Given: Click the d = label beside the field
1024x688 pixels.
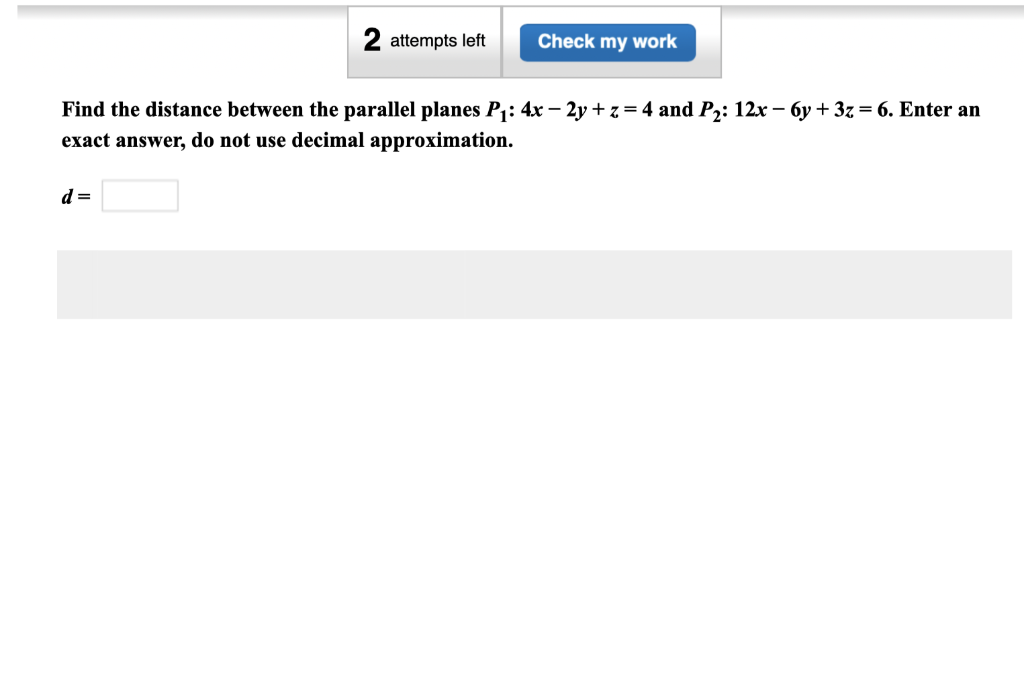Looking at the screenshot, I should click(x=76, y=195).
